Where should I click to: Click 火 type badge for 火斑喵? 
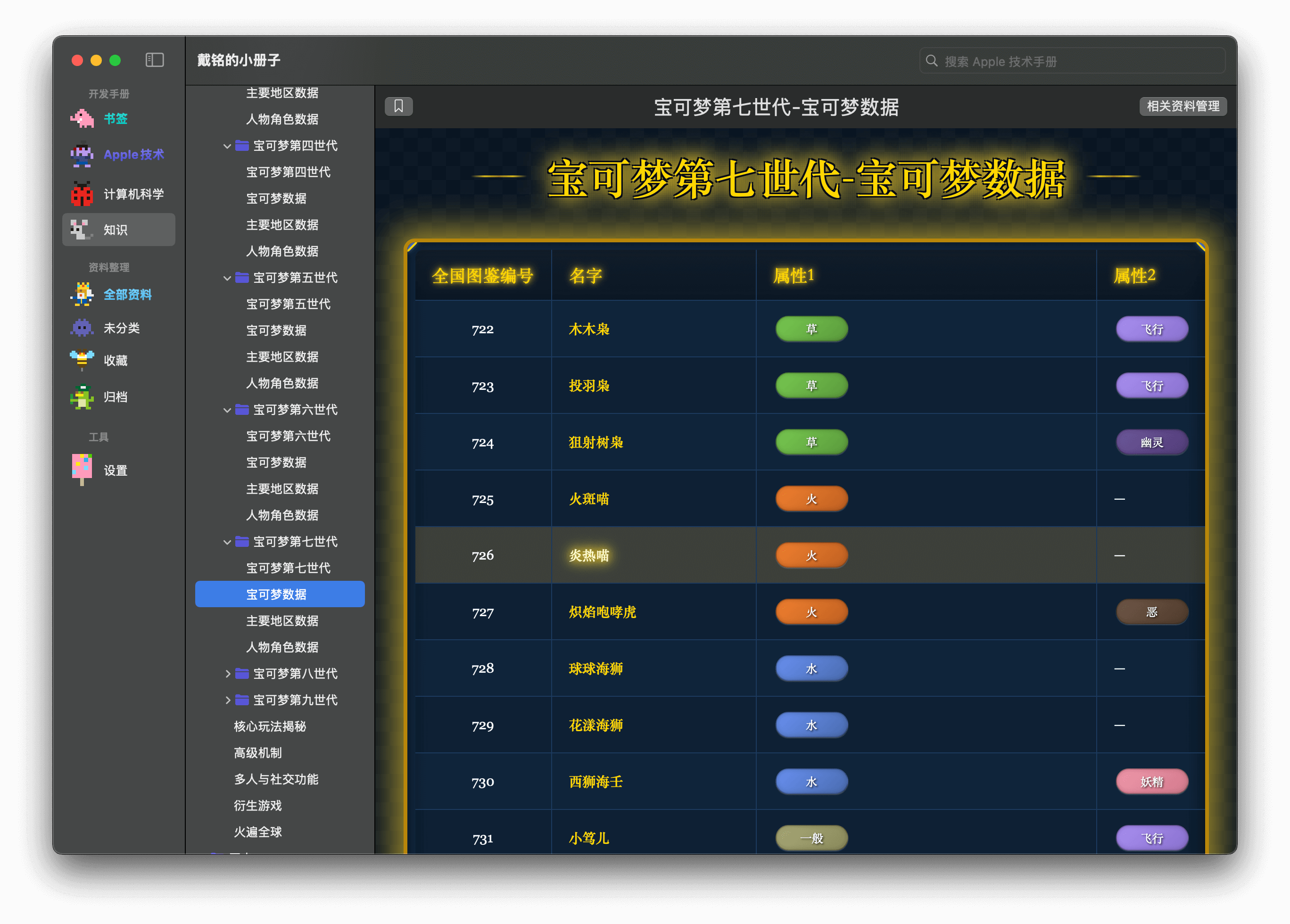tap(811, 499)
